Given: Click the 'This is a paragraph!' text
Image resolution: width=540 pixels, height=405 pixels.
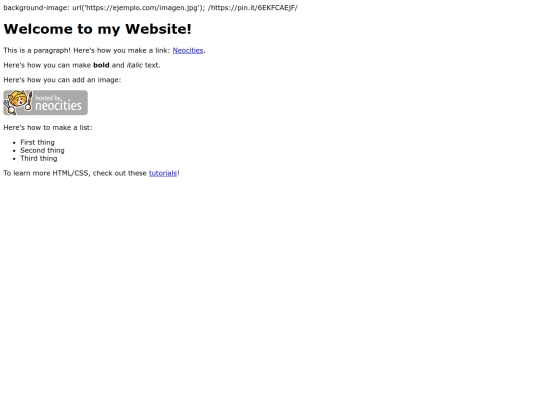Looking at the screenshot, I should (37, 50).
